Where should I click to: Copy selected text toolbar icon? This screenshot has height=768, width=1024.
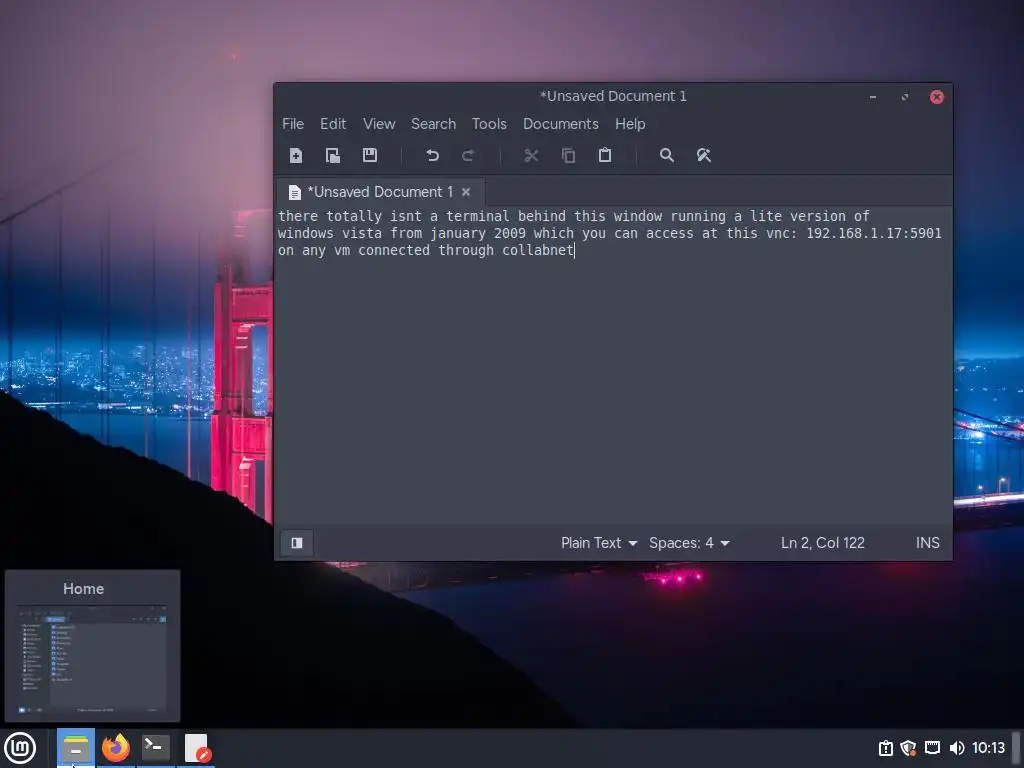pos(568,155)
